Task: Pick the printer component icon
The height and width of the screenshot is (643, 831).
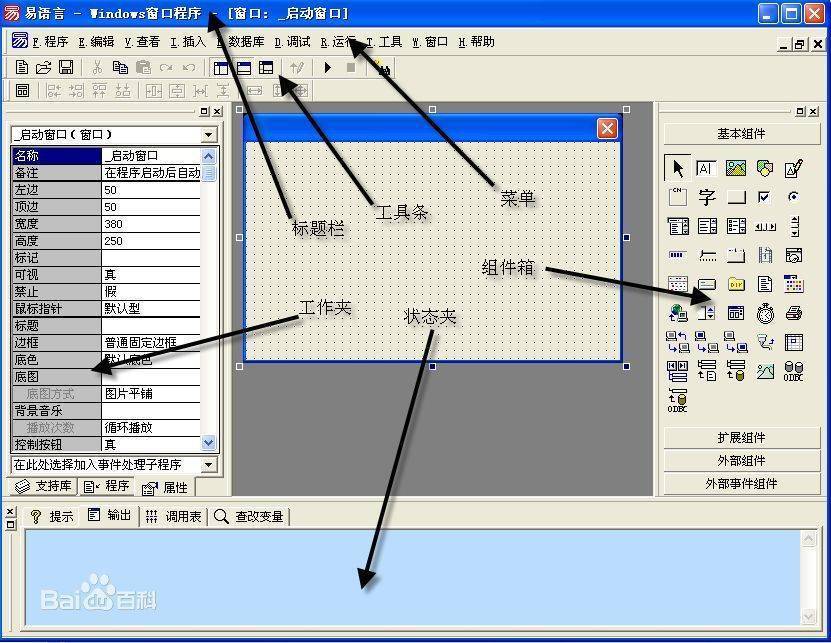Action: coord(793,313)
